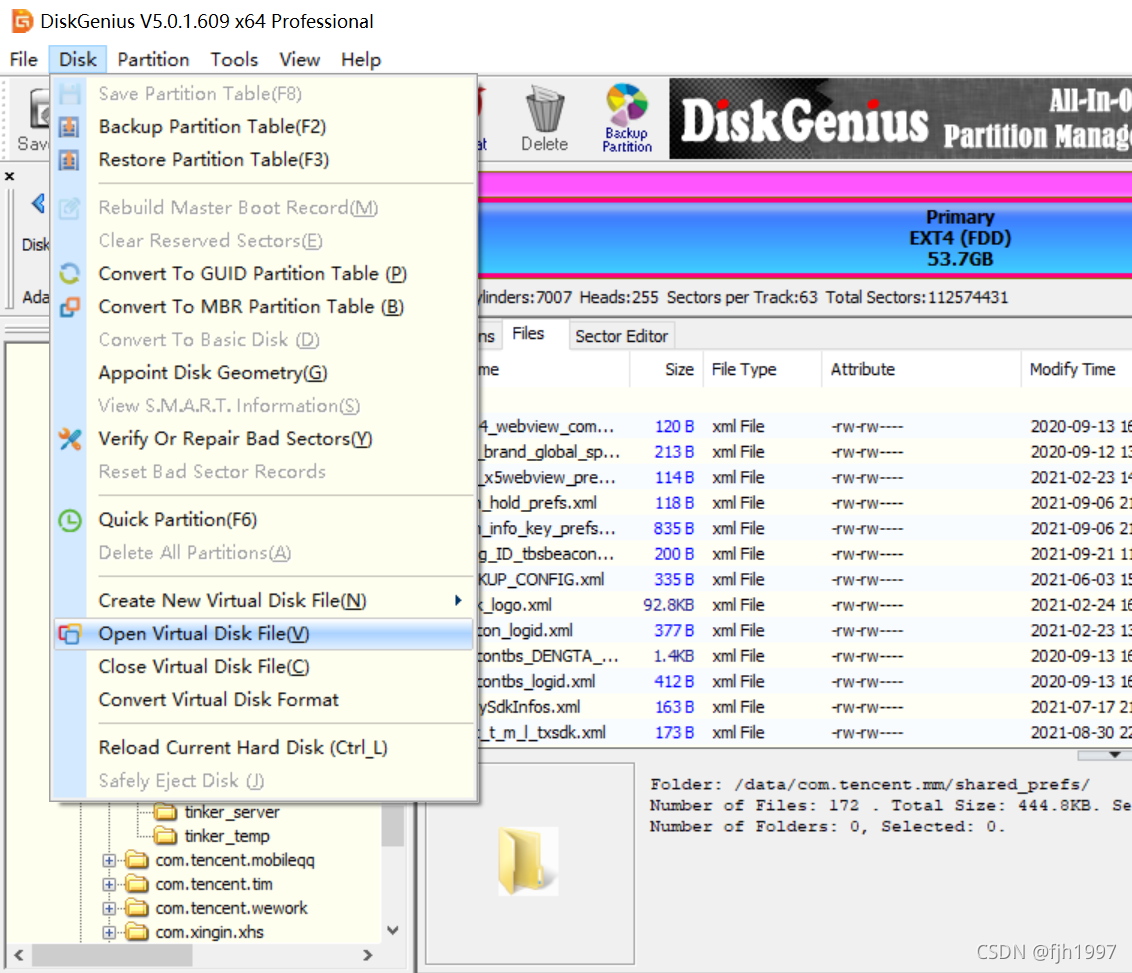Select the Primary EXT4 53.7GB partition bar
The height and width of the screenshot is (973, 1132).
805,237
